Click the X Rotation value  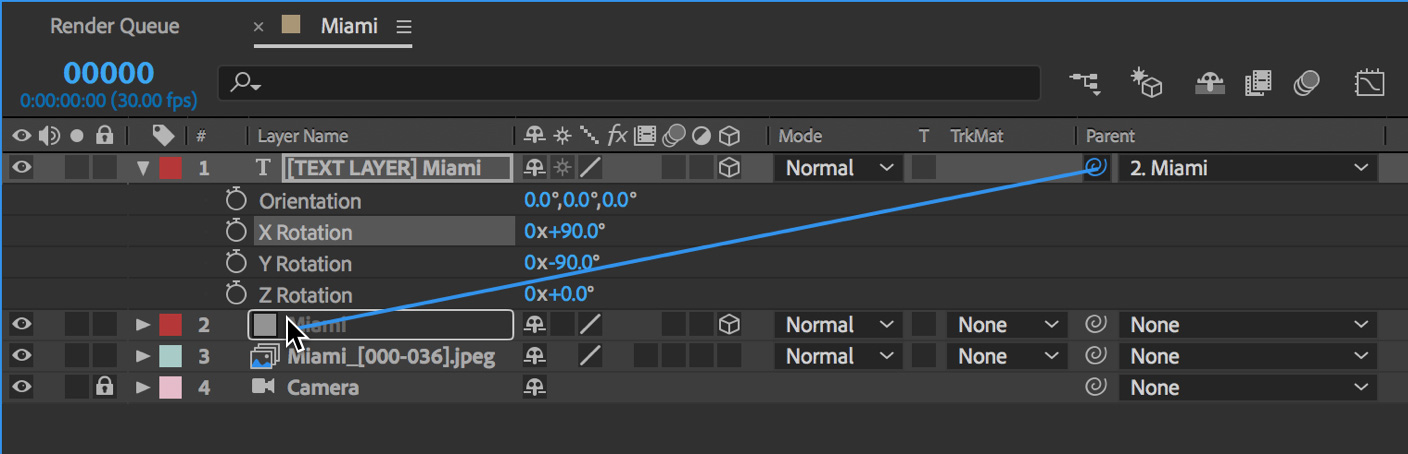pyautogui.click(x=564, y=232)
